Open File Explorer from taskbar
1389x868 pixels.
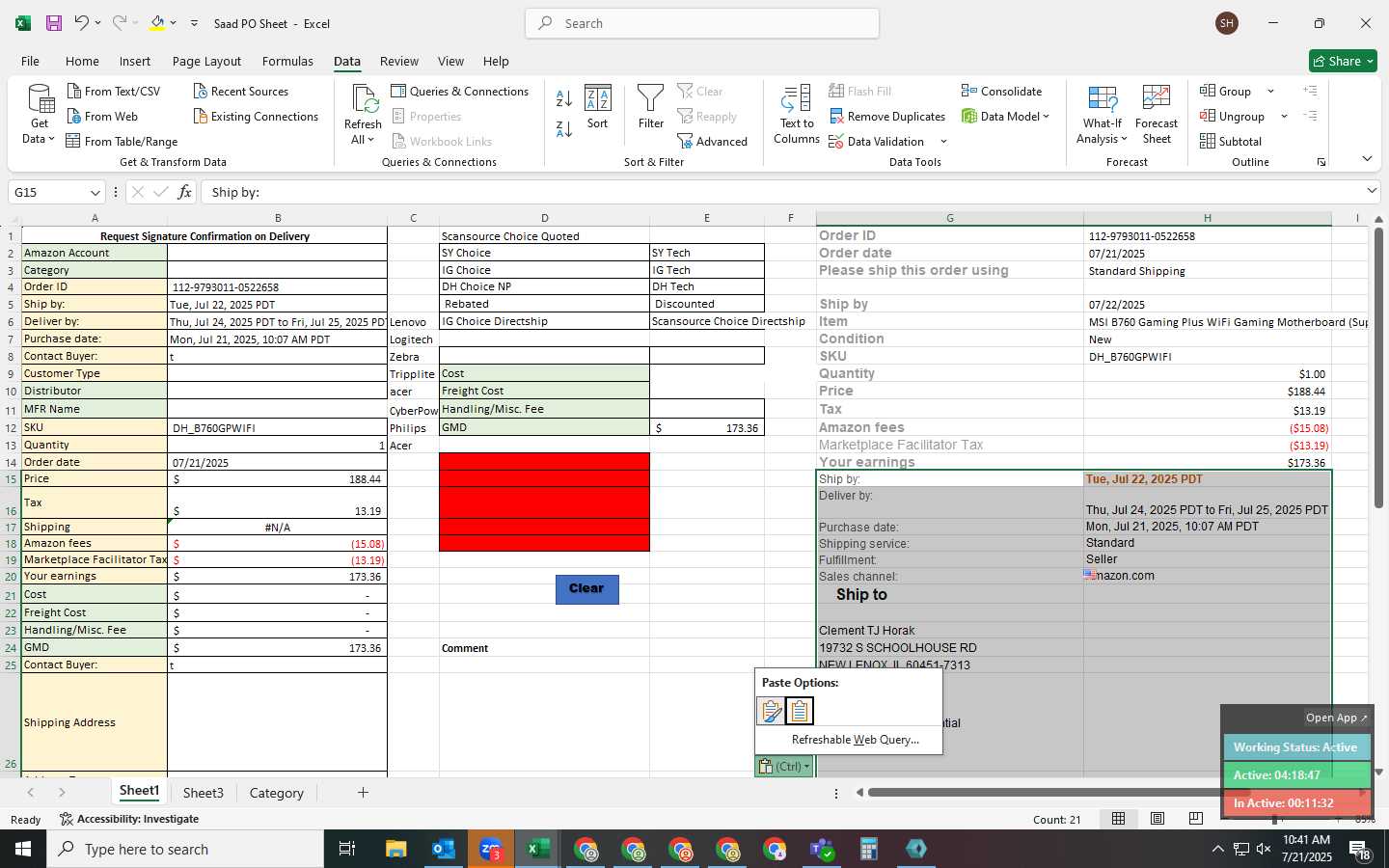(396, 849)
